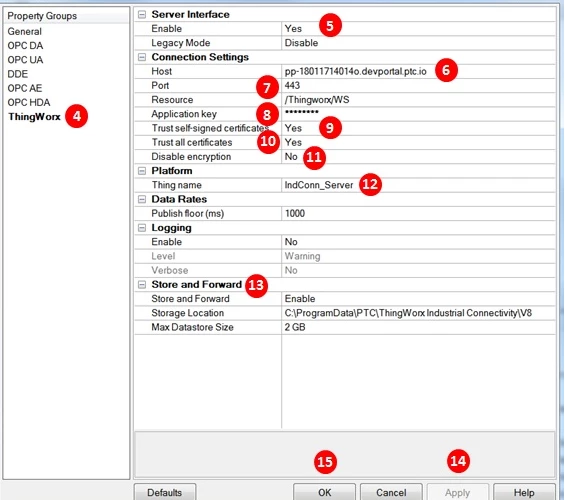The width and height of the screenshot is (565, 500).
Task: Toggle Trust self-signed certificates value
Action: (418, 128)
